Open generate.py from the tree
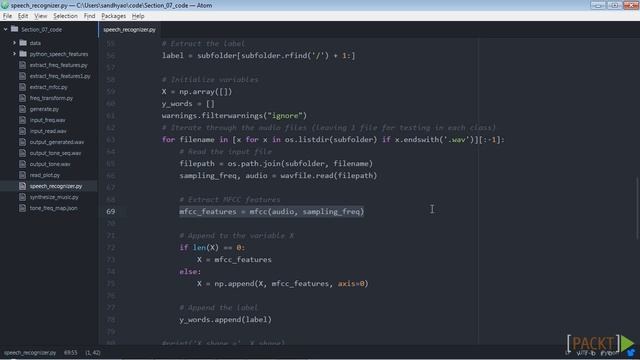Viewport: 640px width, 360px height. point(44,109)
